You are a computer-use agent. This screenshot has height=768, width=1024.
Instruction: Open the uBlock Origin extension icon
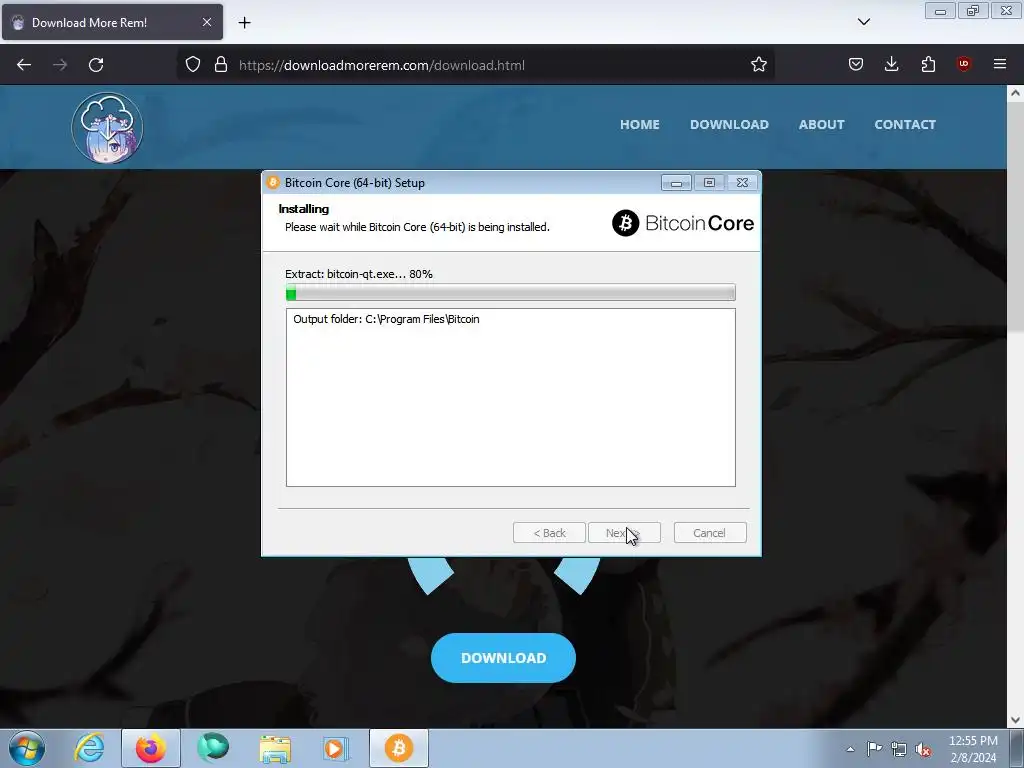pos(964,64)
